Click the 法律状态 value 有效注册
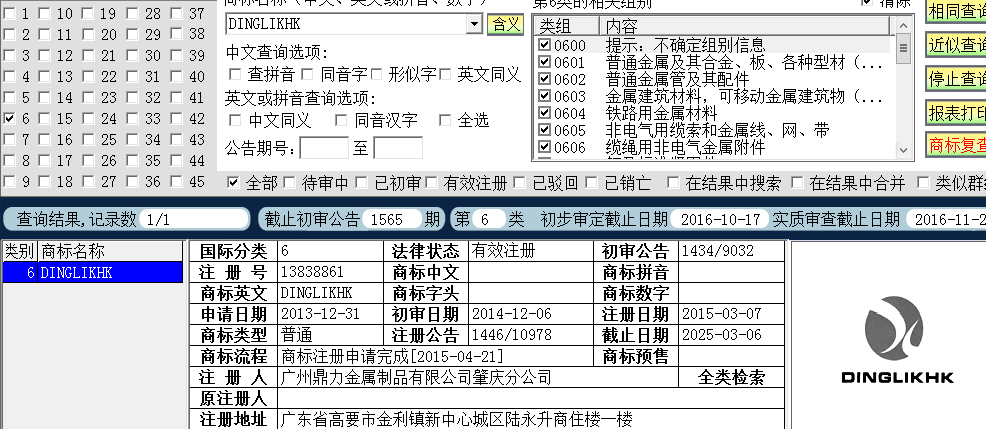986x429 pixels. (x=503, y=250)
